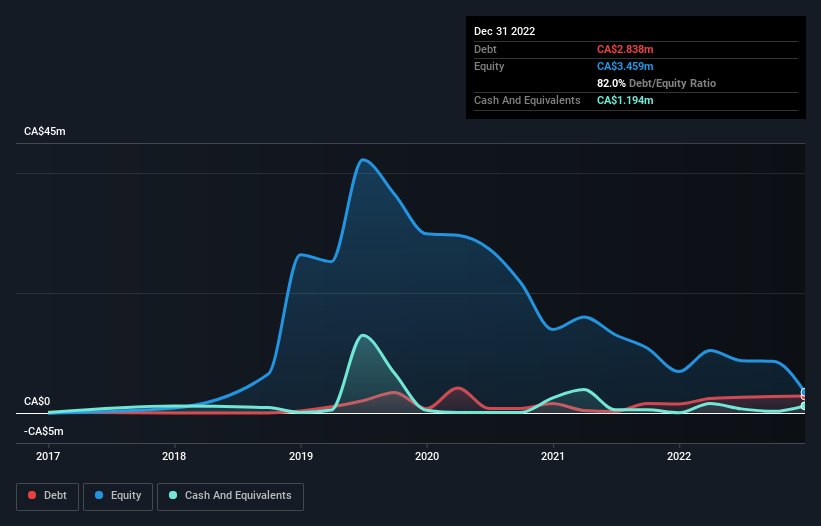Select the 2019 x-axis label

[x=301, y=456]
